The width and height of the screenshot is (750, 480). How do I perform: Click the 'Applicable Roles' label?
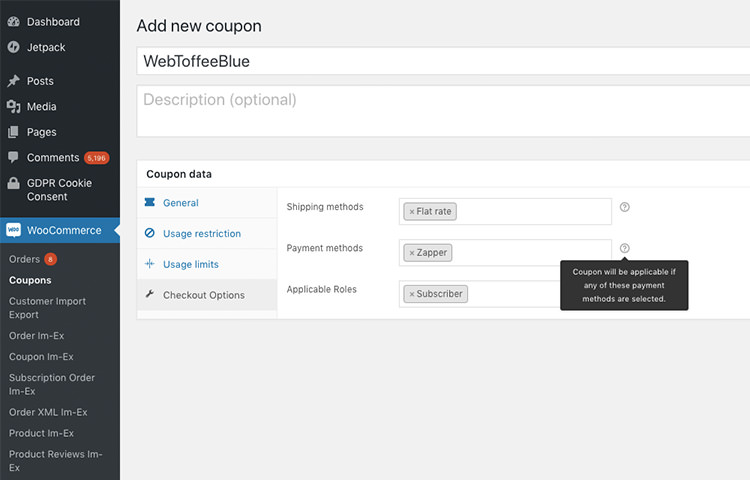pos(321,289)
